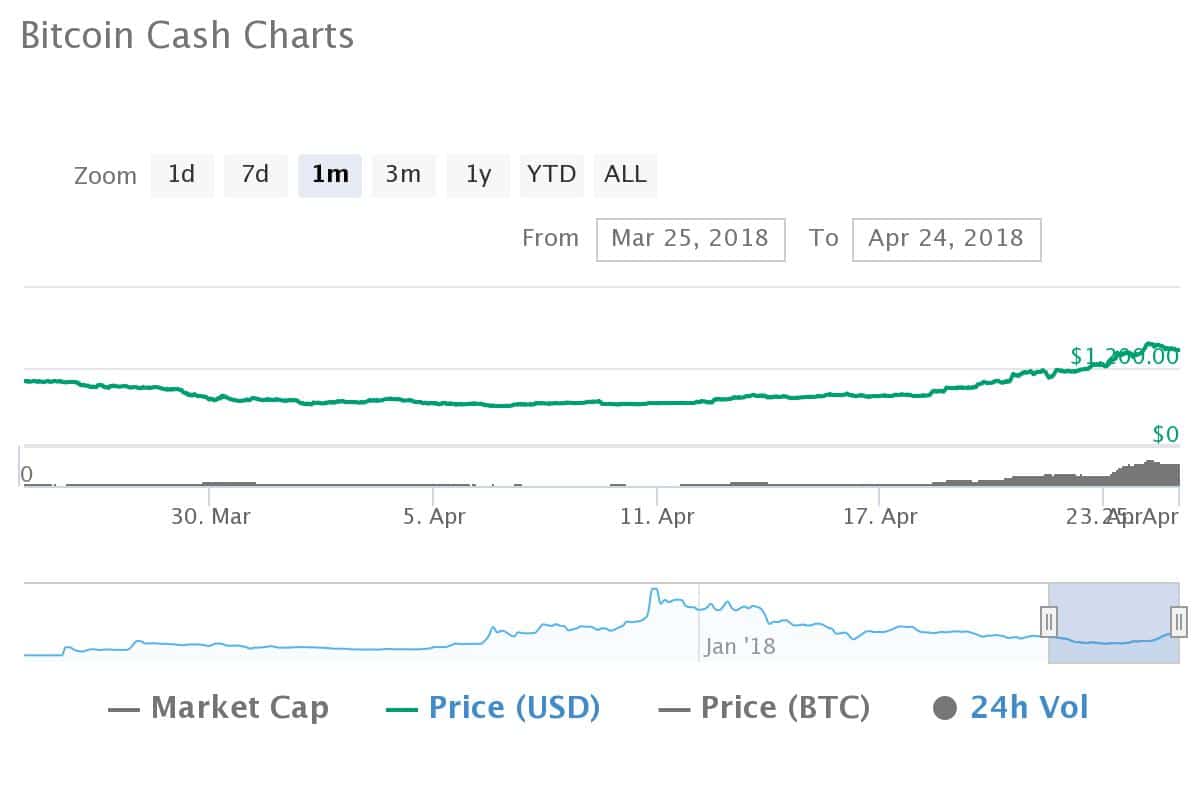Click the 11. Apr axis label
Screen dimensions: 1200x800
pyautogui.click(x=657, y=517)
